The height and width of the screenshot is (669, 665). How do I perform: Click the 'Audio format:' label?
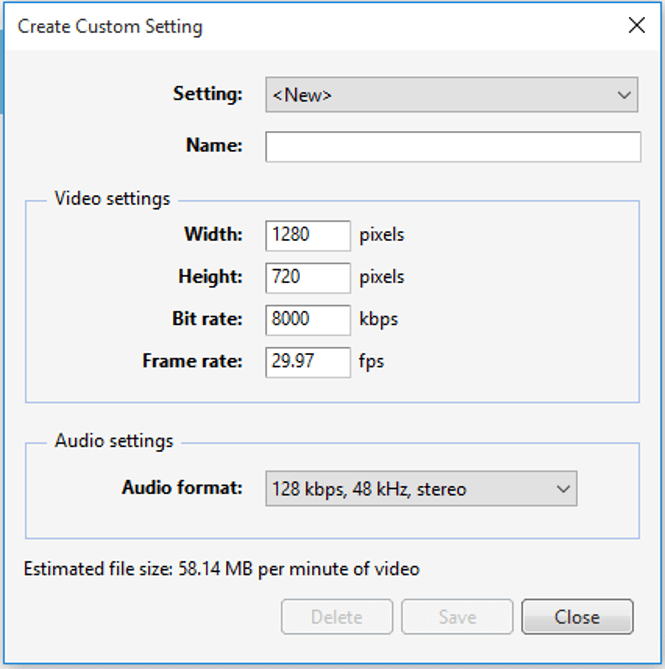click(x=182, y=487)
